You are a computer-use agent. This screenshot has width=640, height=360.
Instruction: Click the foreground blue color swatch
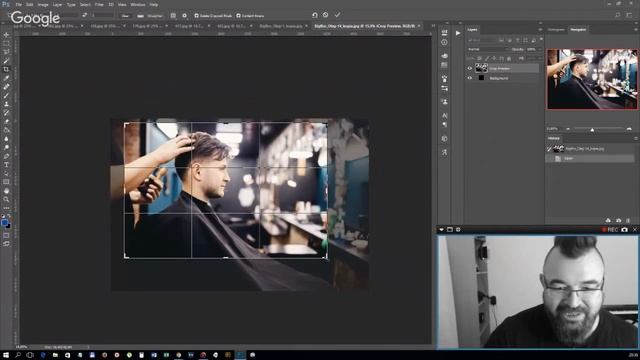point(4,222)
